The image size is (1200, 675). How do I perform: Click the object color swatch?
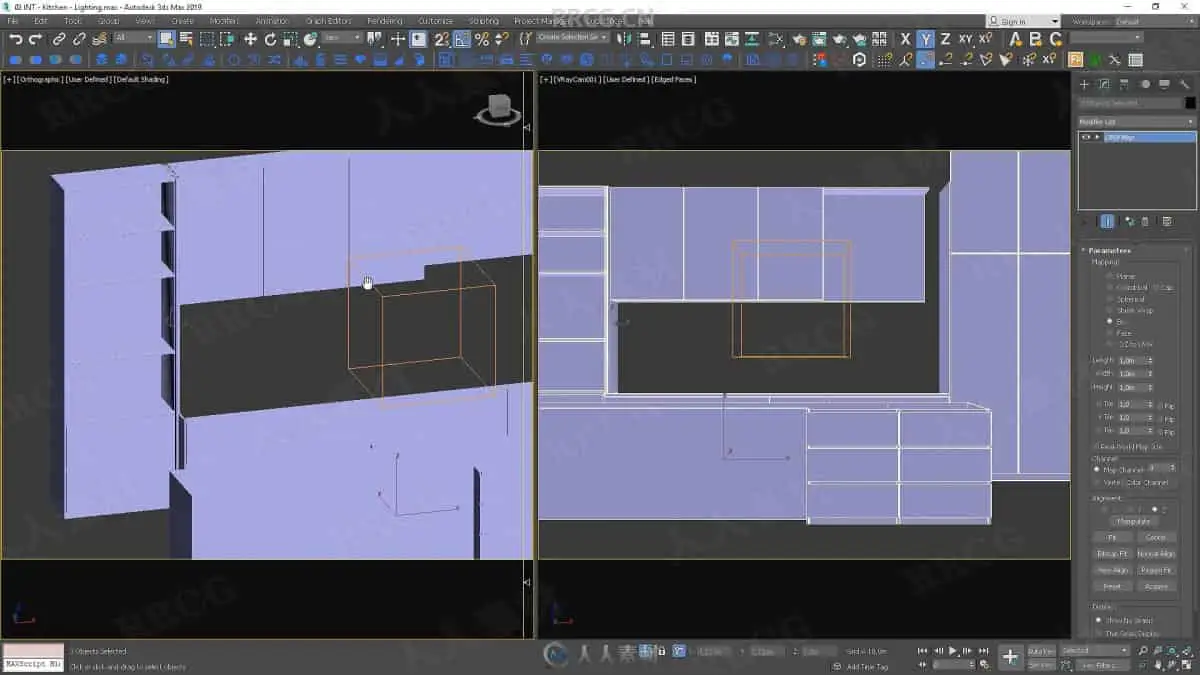click(x=1190, y=103)
